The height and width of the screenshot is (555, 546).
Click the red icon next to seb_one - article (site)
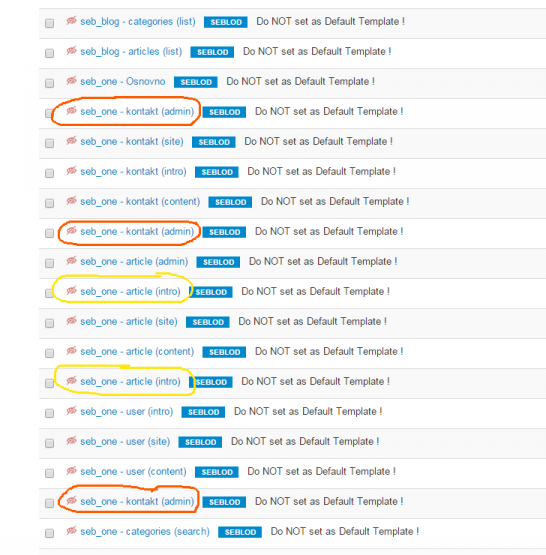(71, 321)
